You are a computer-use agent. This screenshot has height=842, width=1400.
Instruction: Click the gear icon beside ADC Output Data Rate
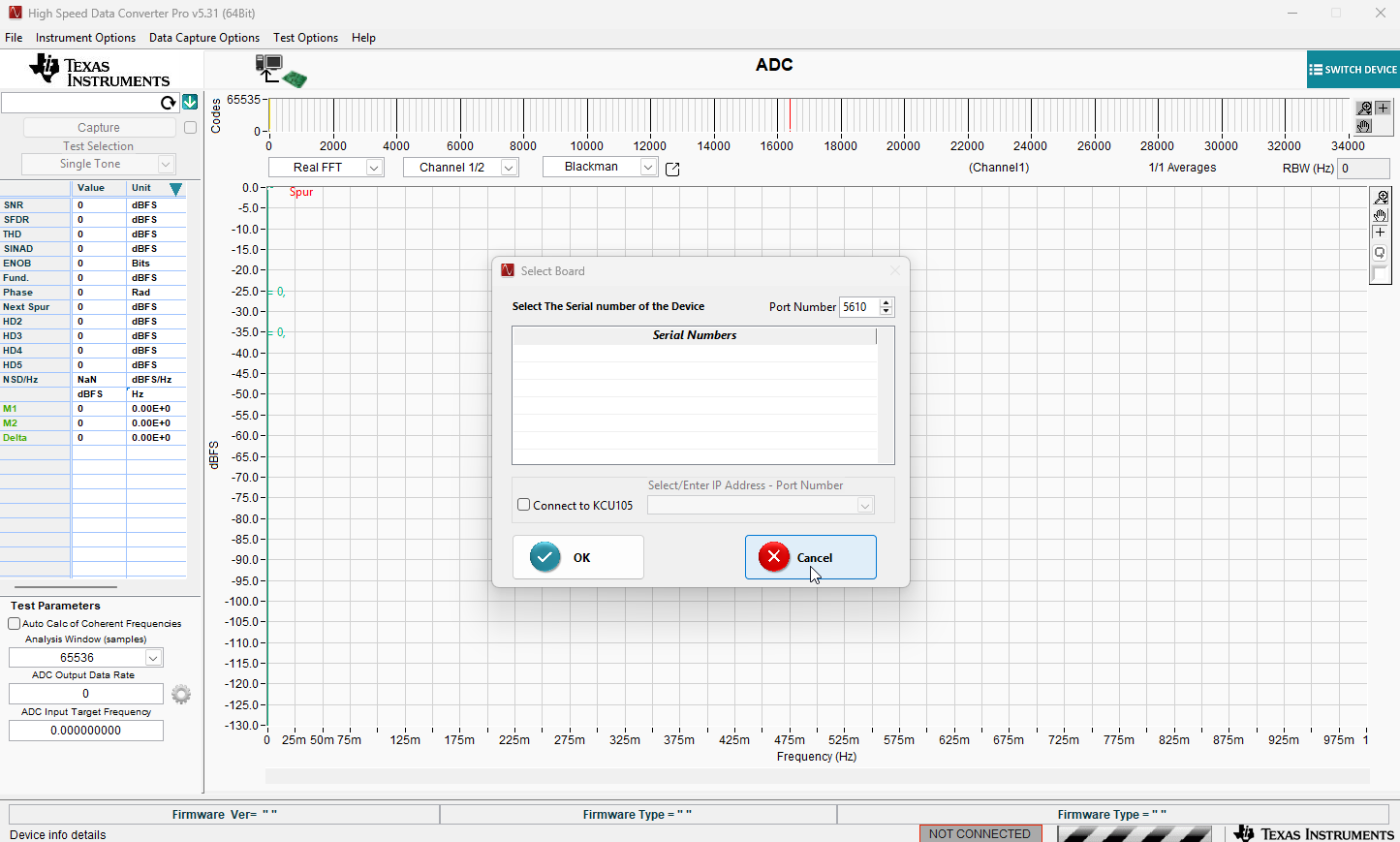pos(181,694)
